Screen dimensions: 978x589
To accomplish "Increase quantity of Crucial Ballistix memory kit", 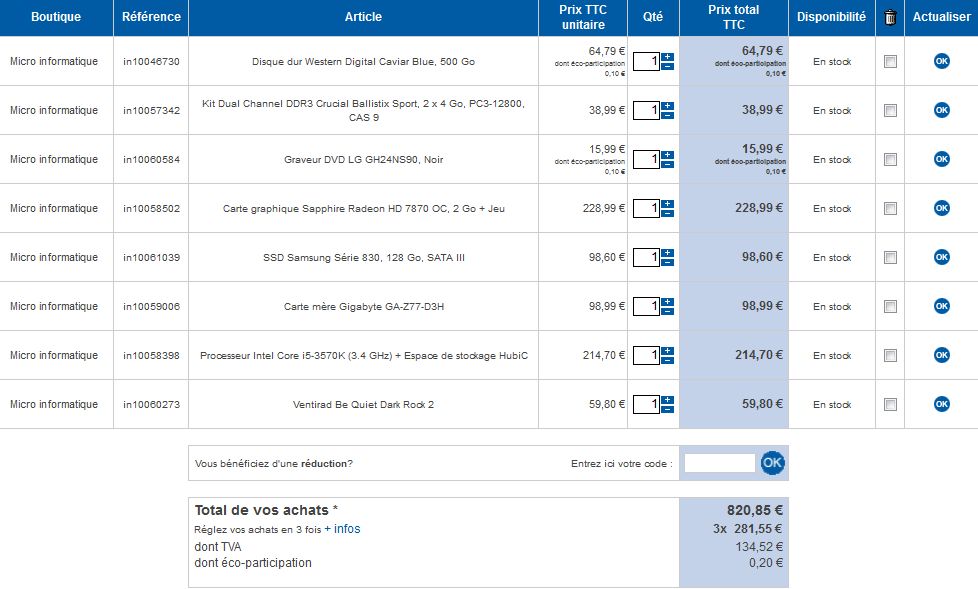I will click(x=667, y=106).
